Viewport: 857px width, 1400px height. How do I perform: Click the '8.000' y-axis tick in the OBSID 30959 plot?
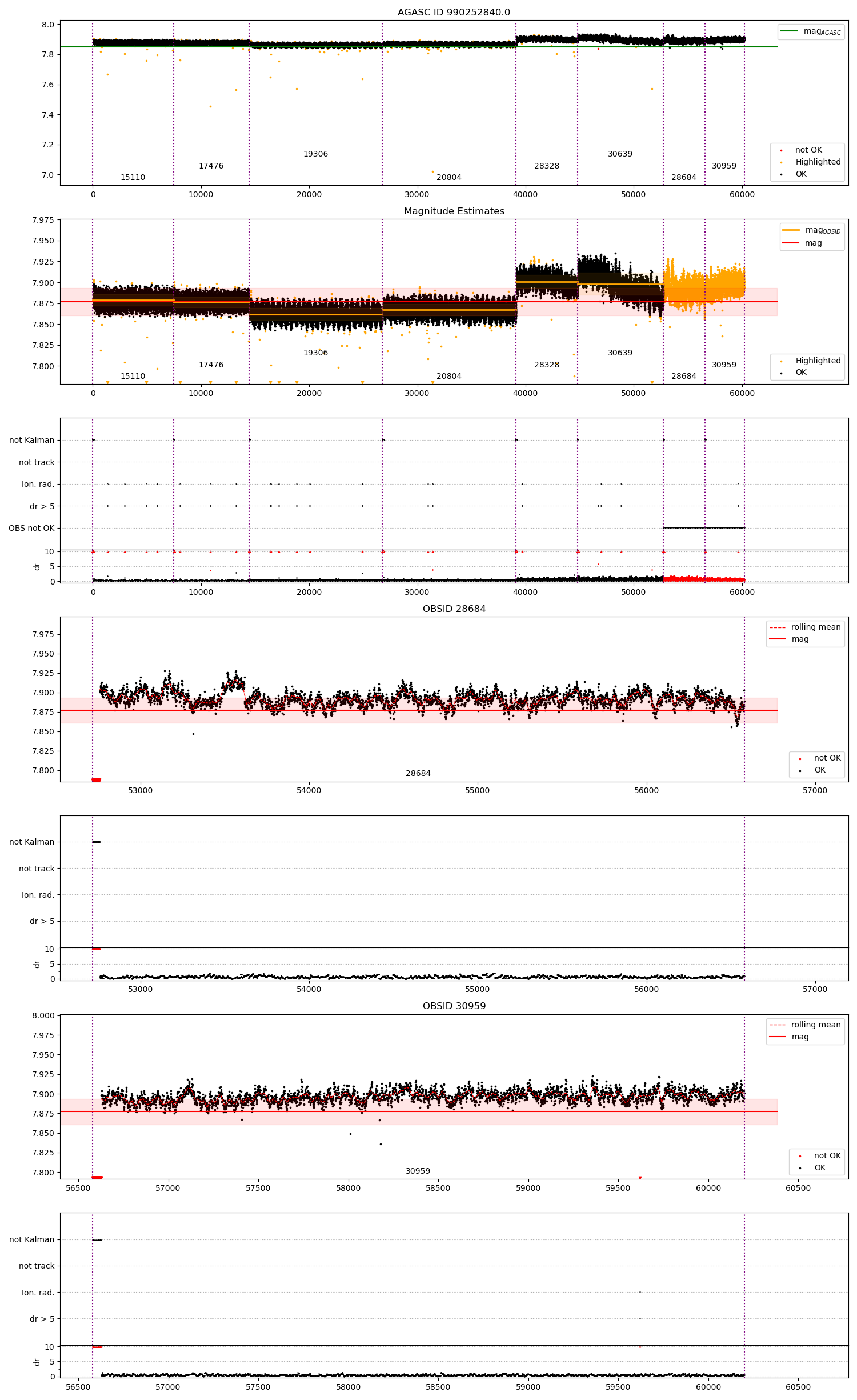click(43, 1015)
